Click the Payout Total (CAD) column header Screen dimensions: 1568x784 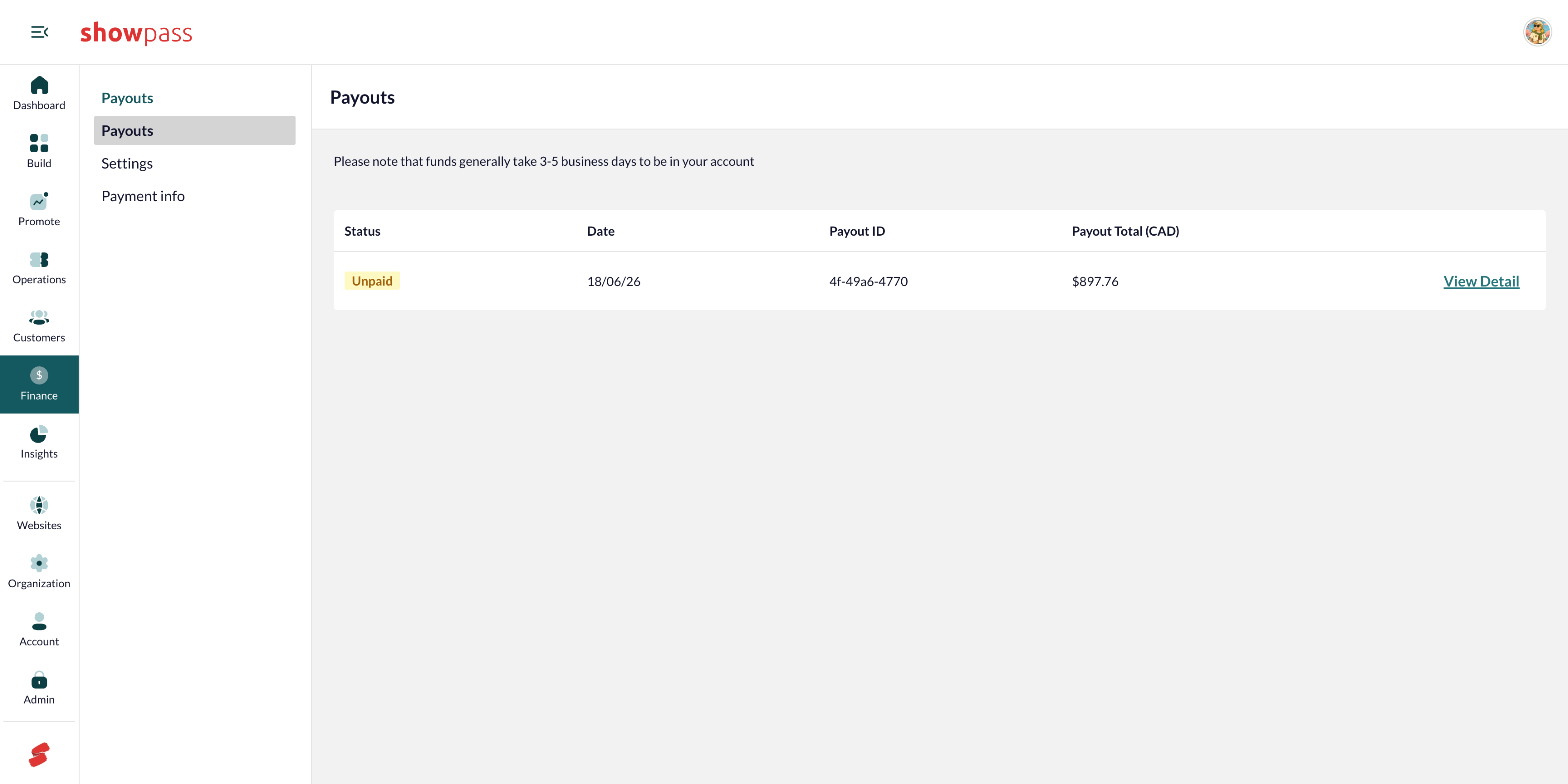click(x=1125, y=231)
